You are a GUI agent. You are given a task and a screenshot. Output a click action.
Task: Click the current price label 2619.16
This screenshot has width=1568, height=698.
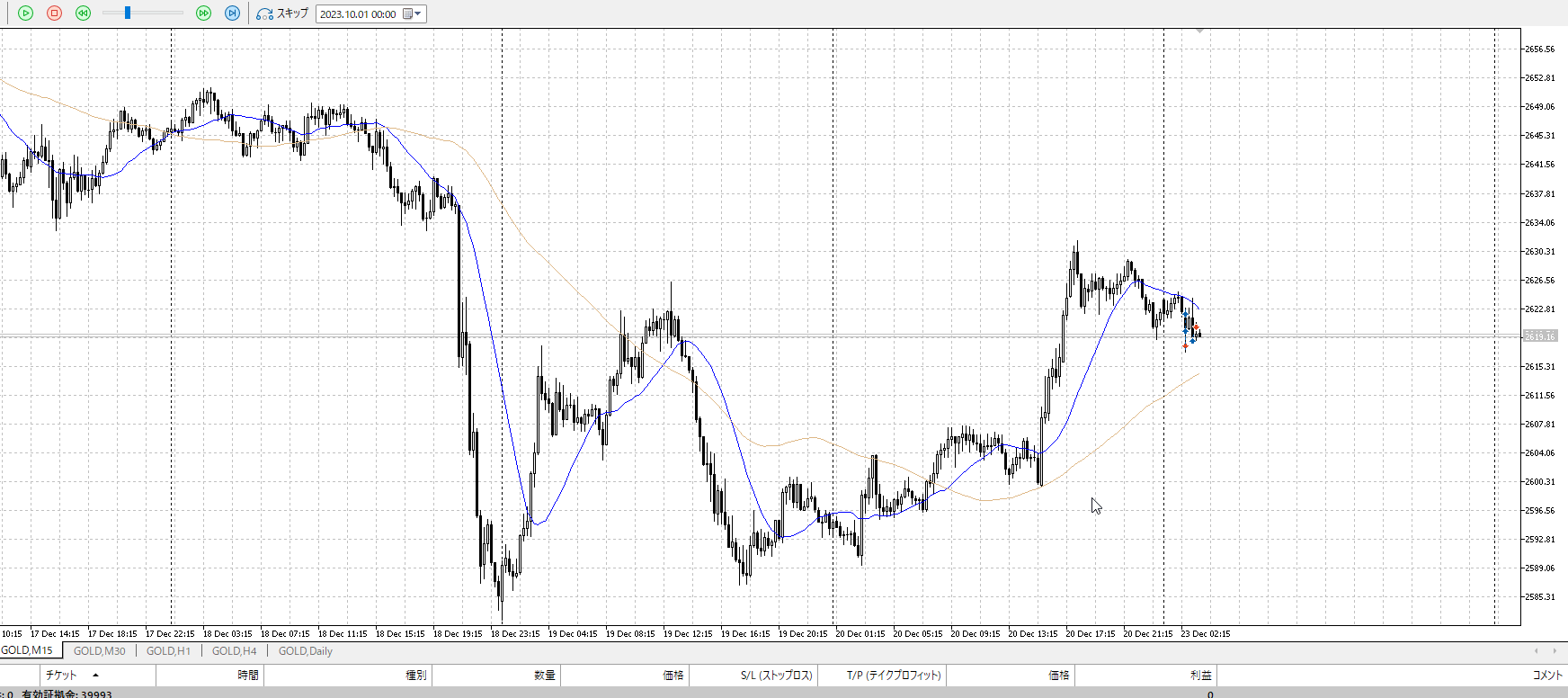pos(1539,336)
